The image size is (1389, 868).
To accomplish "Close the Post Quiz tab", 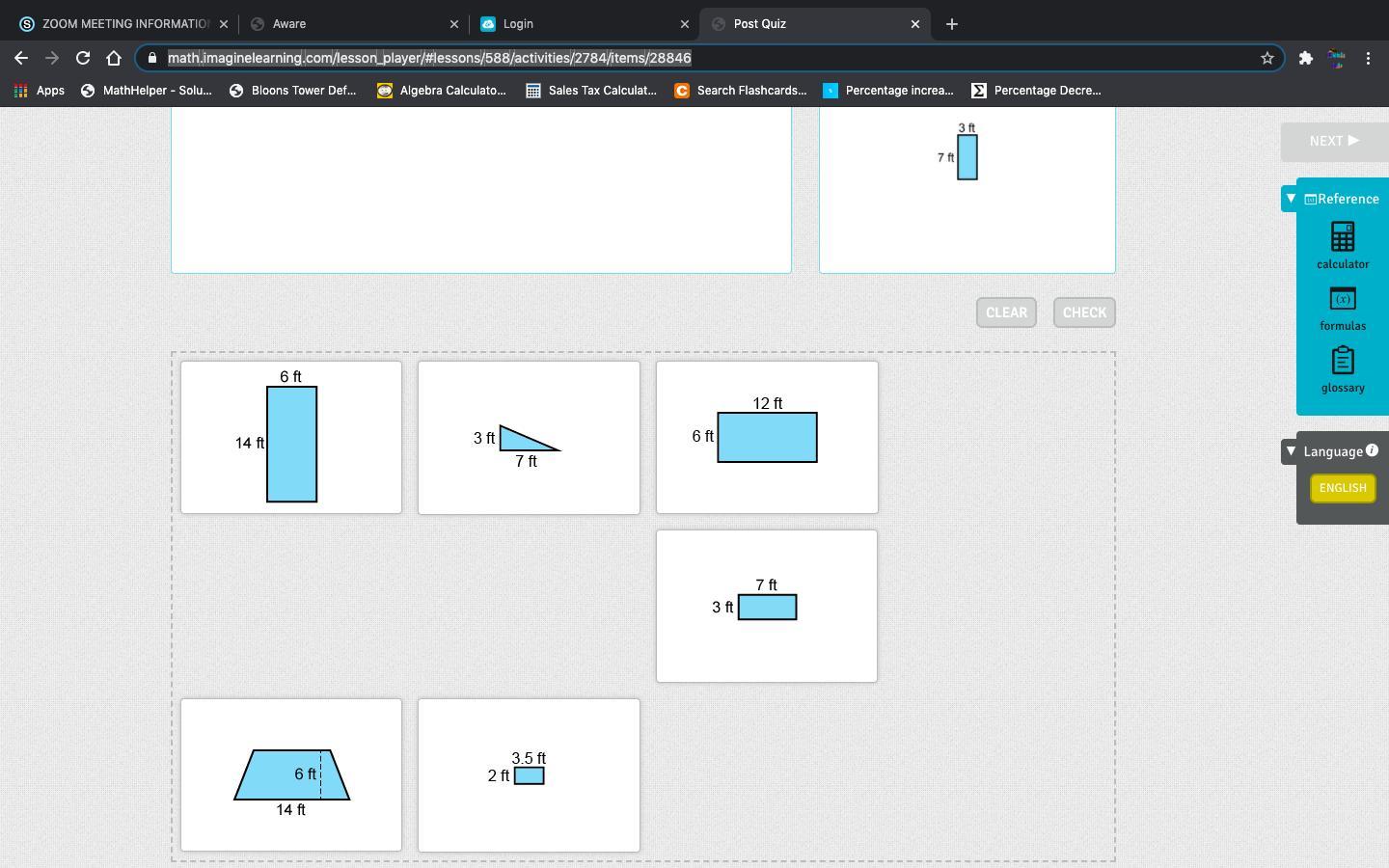I will click(x=915, y=23).
